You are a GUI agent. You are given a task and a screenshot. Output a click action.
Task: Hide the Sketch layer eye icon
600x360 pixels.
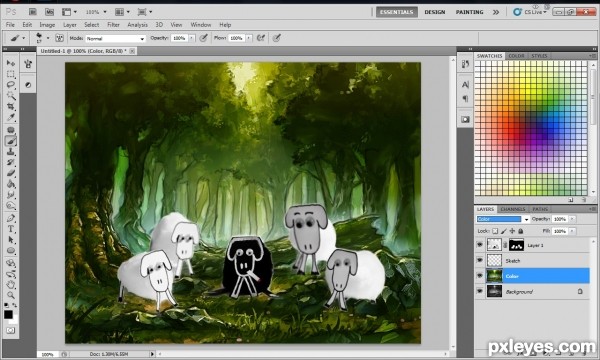point(480,261)
